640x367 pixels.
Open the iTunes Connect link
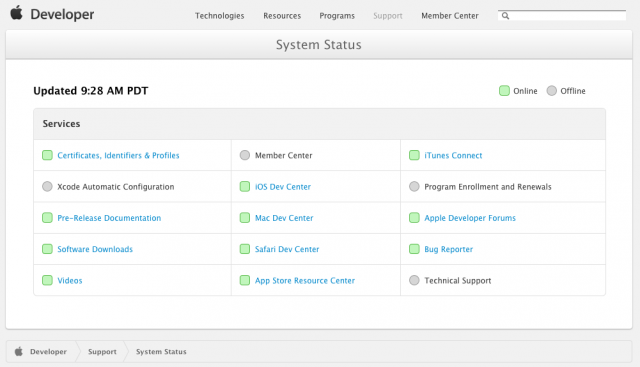tap(453, 156)
